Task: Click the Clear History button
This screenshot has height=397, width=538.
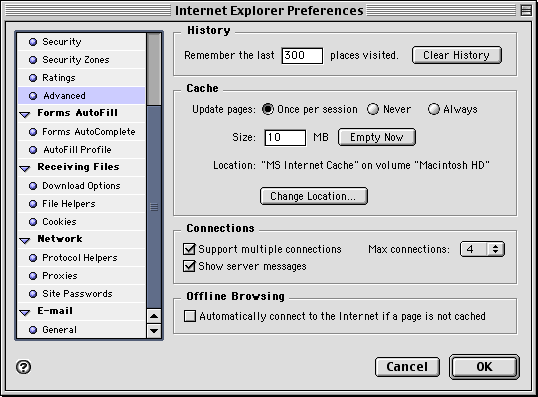Action: click(457, 55)
